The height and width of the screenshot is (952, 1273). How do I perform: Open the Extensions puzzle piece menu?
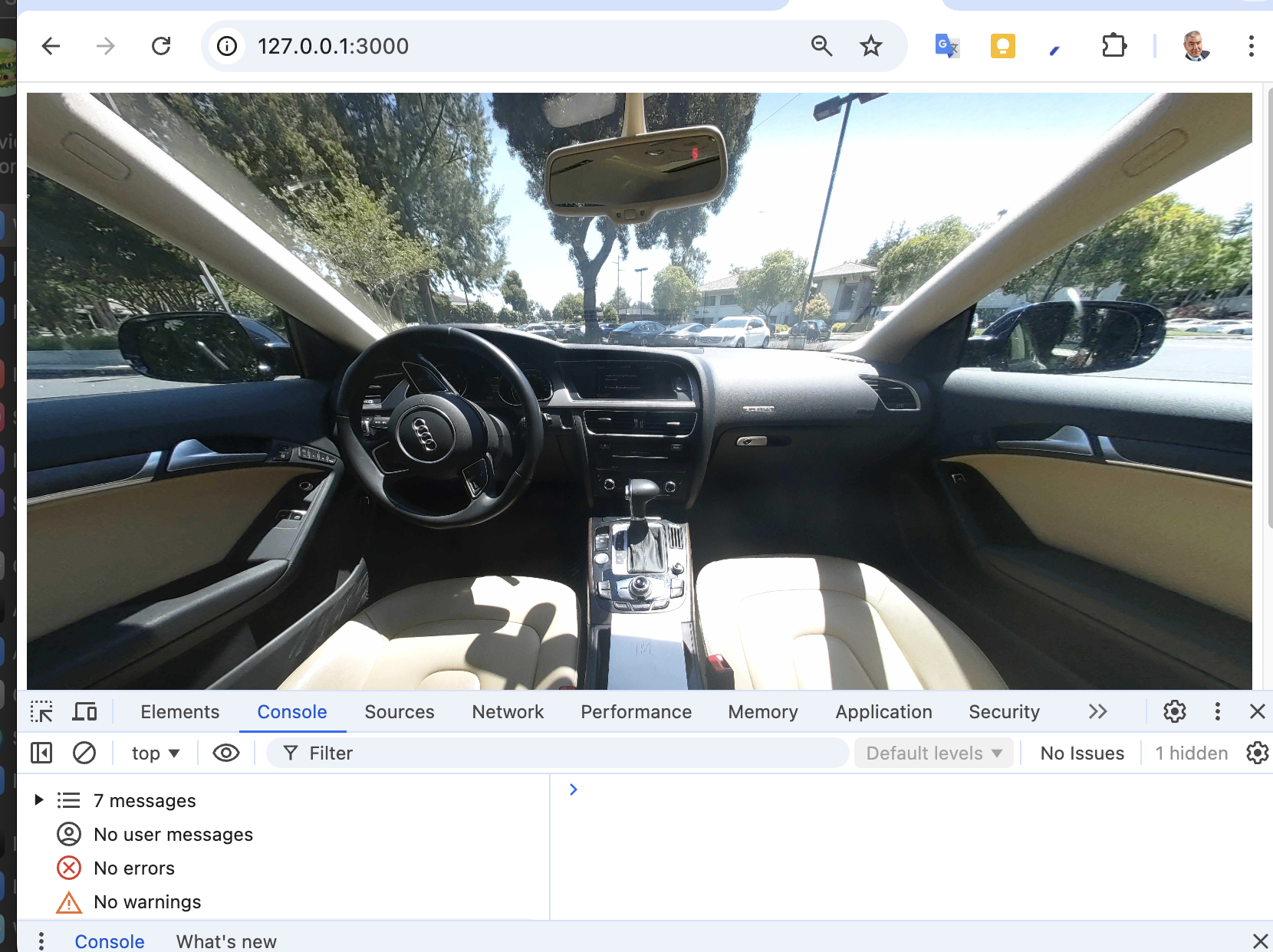pyautogui.click(x=1113, y=46)
